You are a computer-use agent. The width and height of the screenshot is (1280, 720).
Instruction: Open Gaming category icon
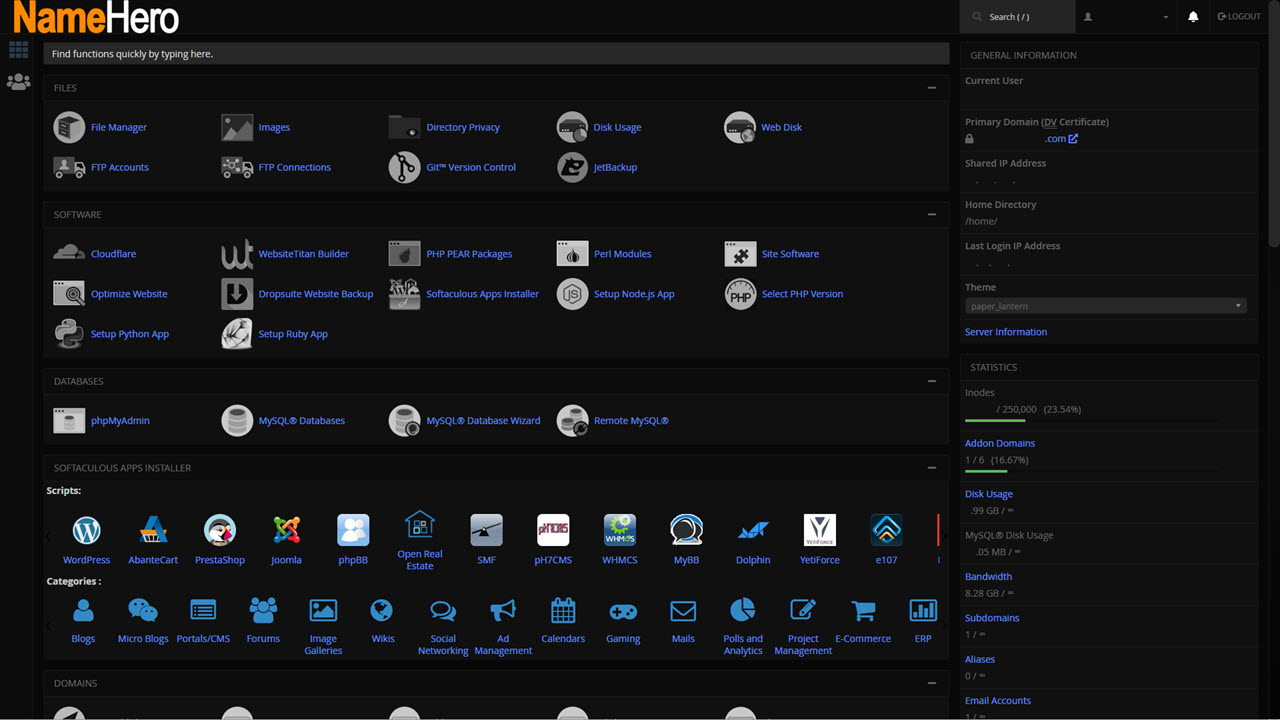tap(623, 610)
